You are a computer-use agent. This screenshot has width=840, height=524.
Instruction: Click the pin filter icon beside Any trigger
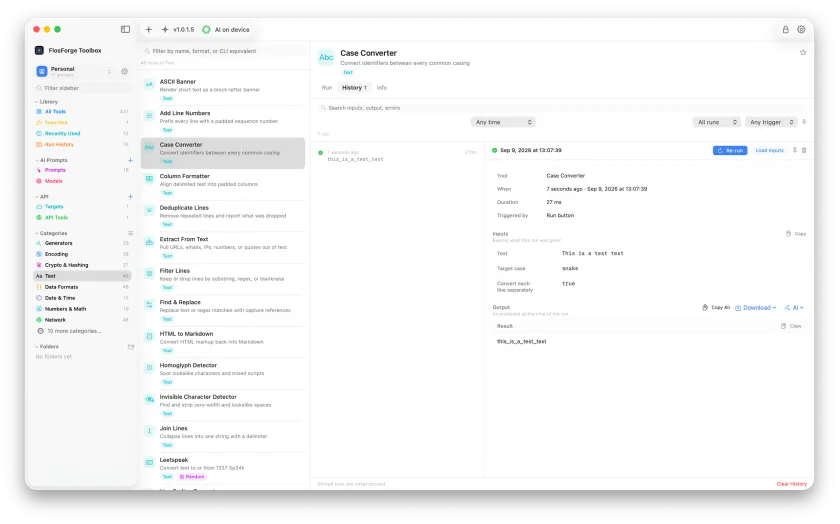click(804, 122)
